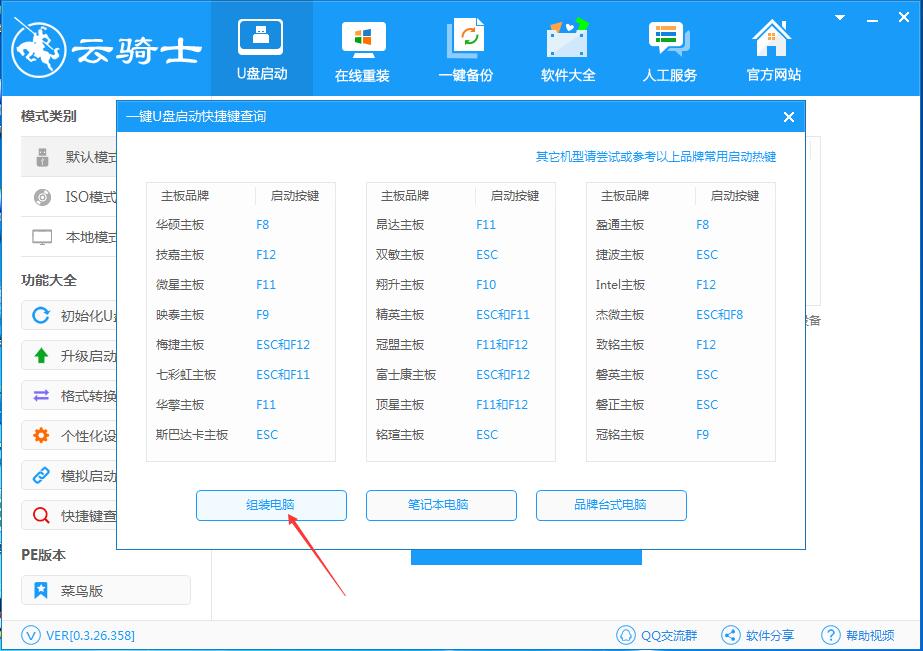This screenshot has height=651, width=923.
Task: Open the 一键备份 backup icon
Action: tap(466, 39)
